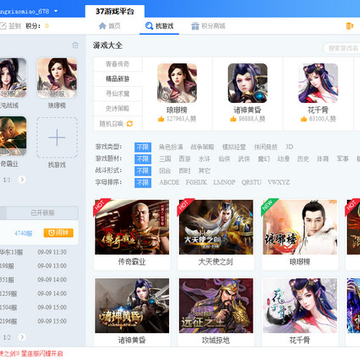Click the 签到 sign-in icon
360x360 pixels.
3,26
